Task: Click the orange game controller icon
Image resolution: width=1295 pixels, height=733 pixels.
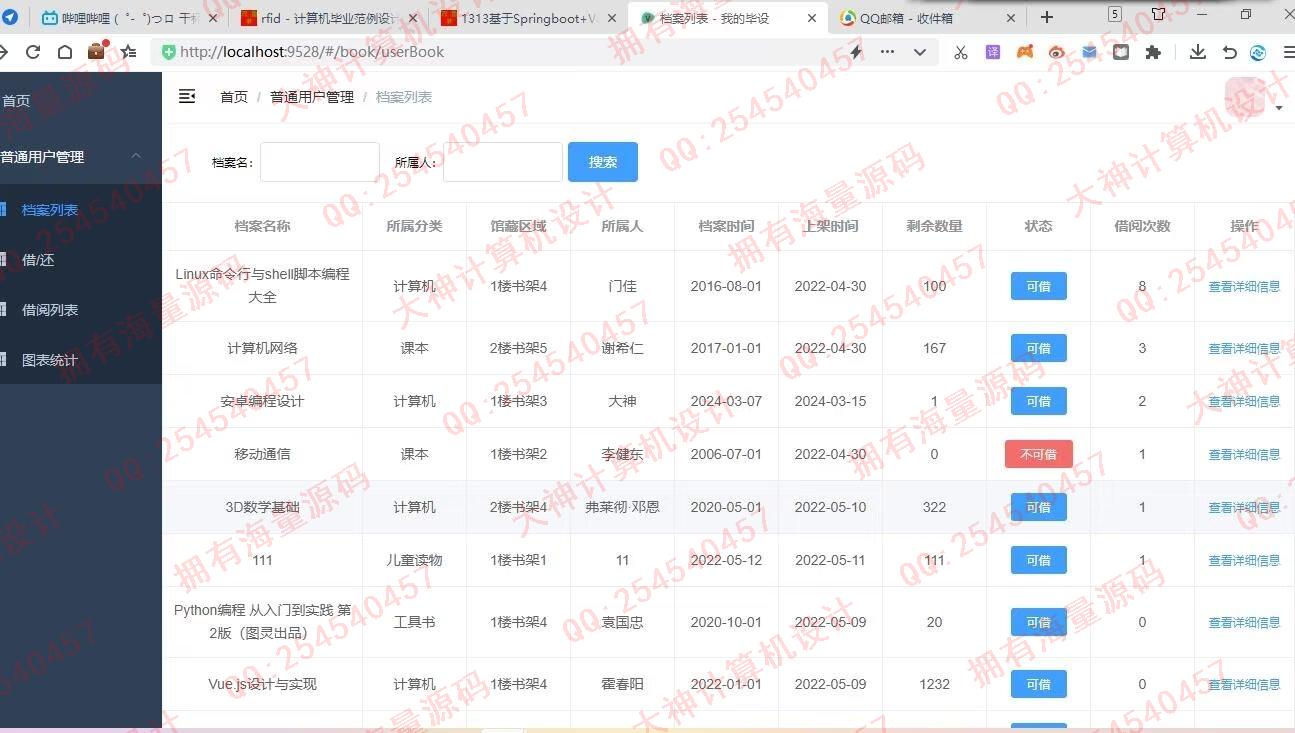Action: tap(1025, 52)
